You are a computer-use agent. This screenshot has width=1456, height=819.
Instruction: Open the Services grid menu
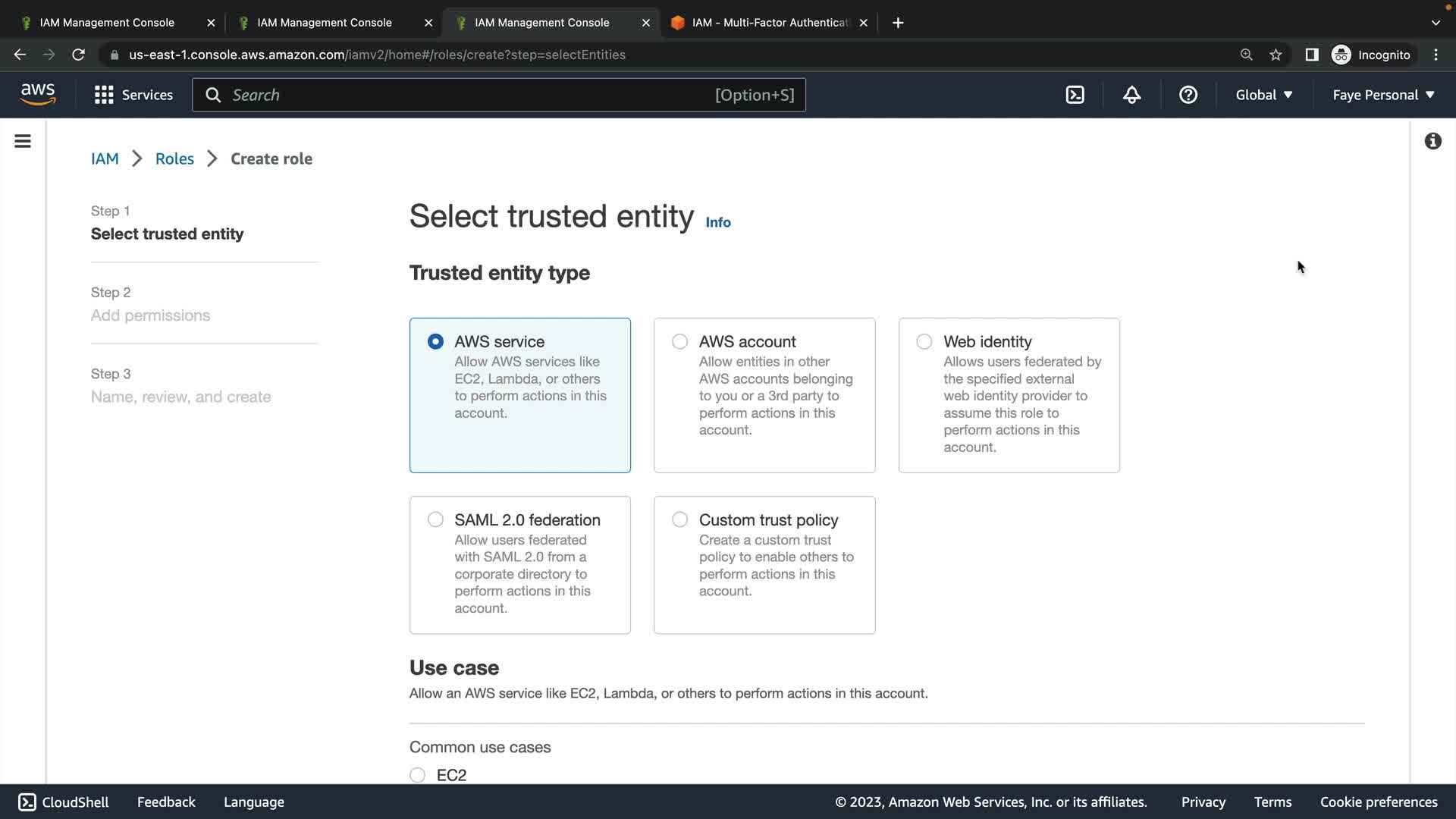[104, 95]
